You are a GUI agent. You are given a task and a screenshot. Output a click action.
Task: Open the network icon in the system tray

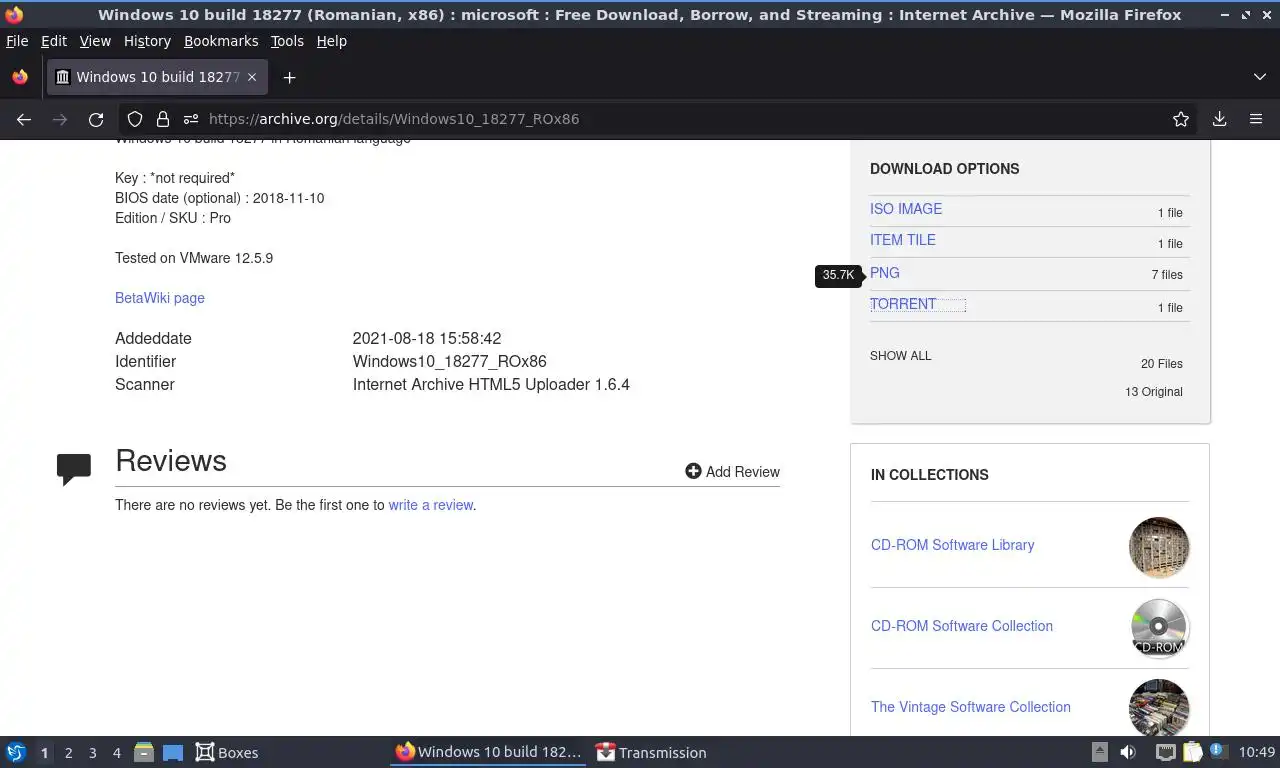click(x=1165, y=752)
